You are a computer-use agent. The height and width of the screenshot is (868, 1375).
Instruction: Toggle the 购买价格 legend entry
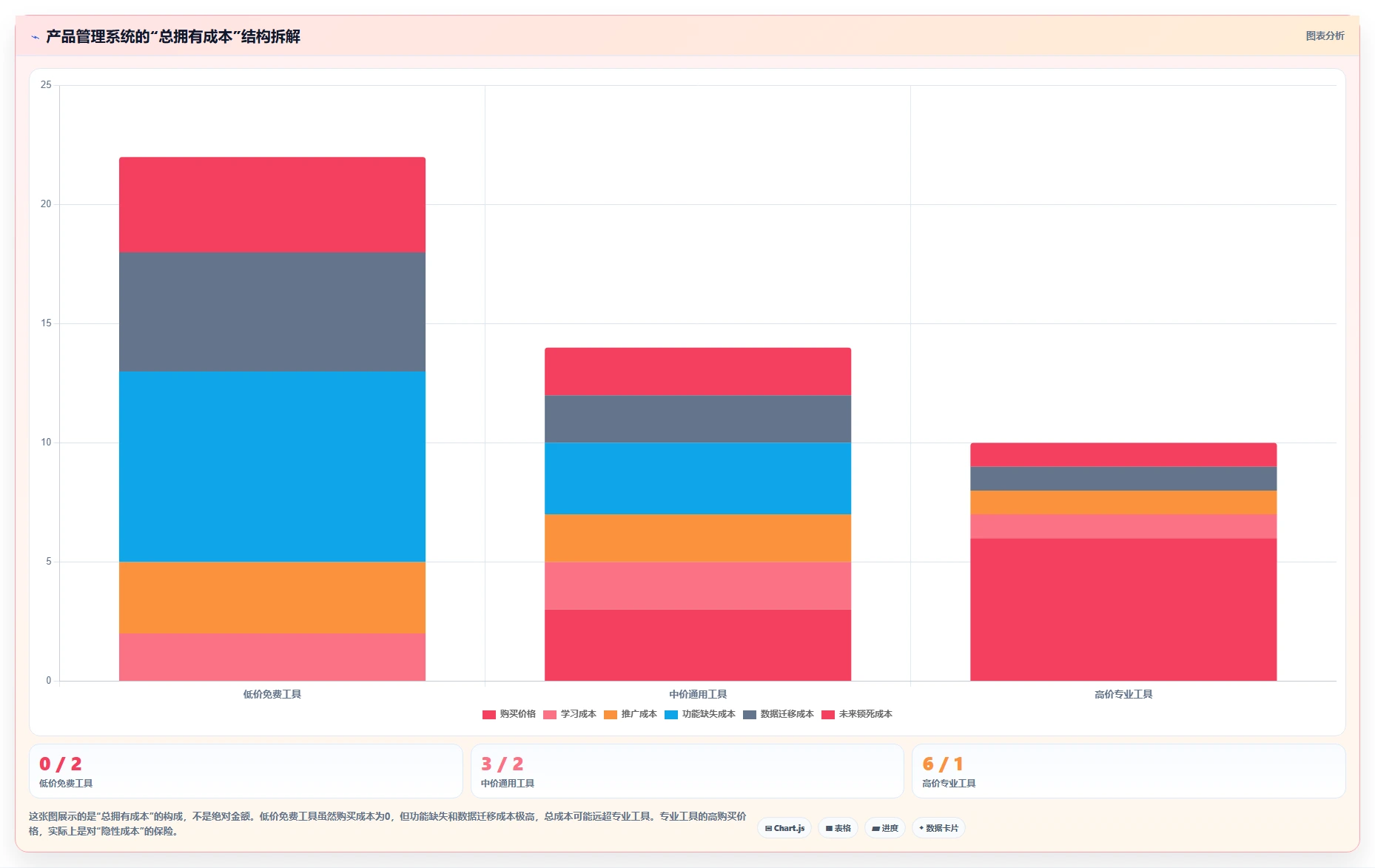pos(509,714)
